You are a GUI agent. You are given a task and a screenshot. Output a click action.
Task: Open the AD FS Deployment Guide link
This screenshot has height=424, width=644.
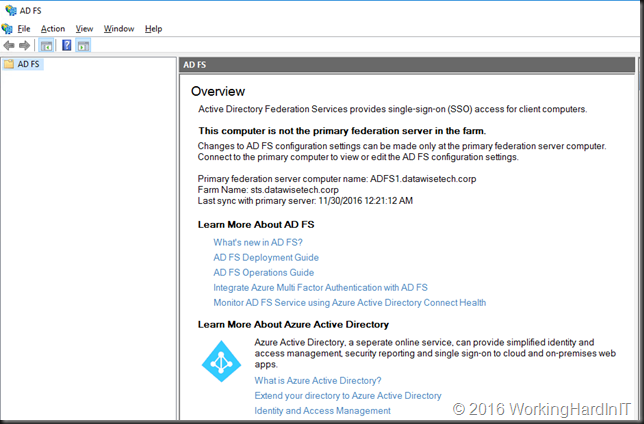pos(266,258)
